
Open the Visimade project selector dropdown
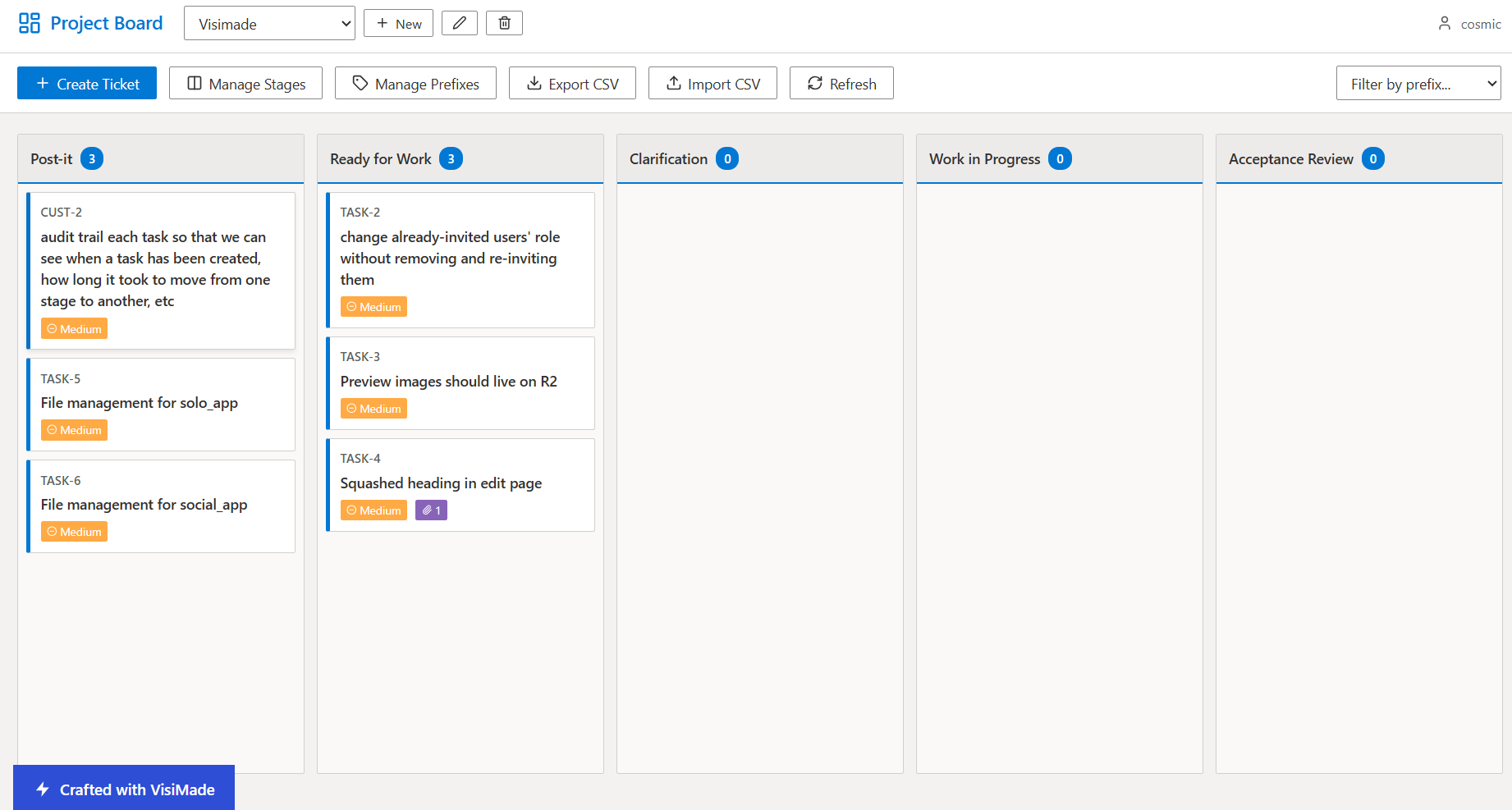[x=269, y=23]
